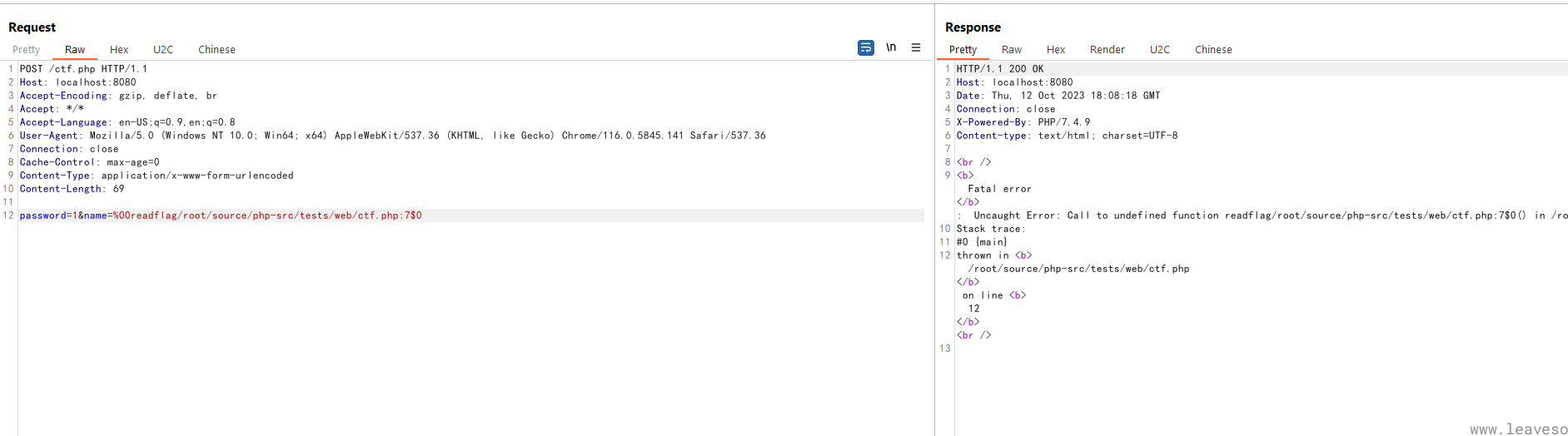Image resolution: width=1568 pixels, height=436 pixels.
Task: Open the Hex tab in Response panel
Action: click(1056, 50)
